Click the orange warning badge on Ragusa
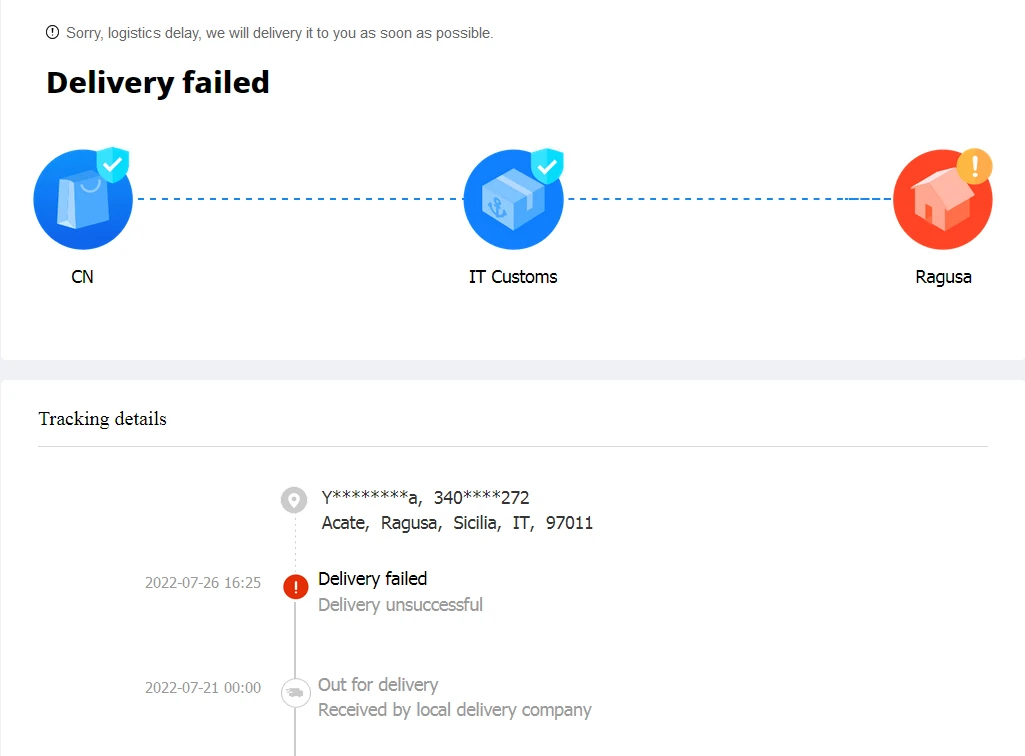The image size is (1025, 756). (x=974, y=165)
